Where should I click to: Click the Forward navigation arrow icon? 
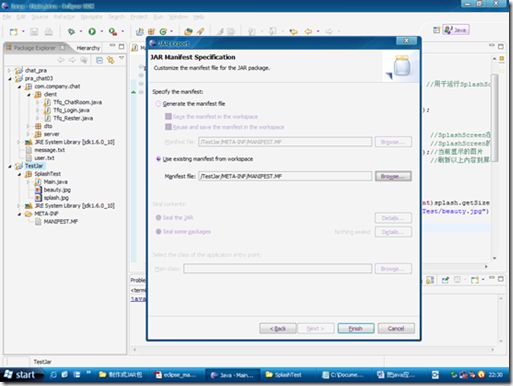point(329,31)
